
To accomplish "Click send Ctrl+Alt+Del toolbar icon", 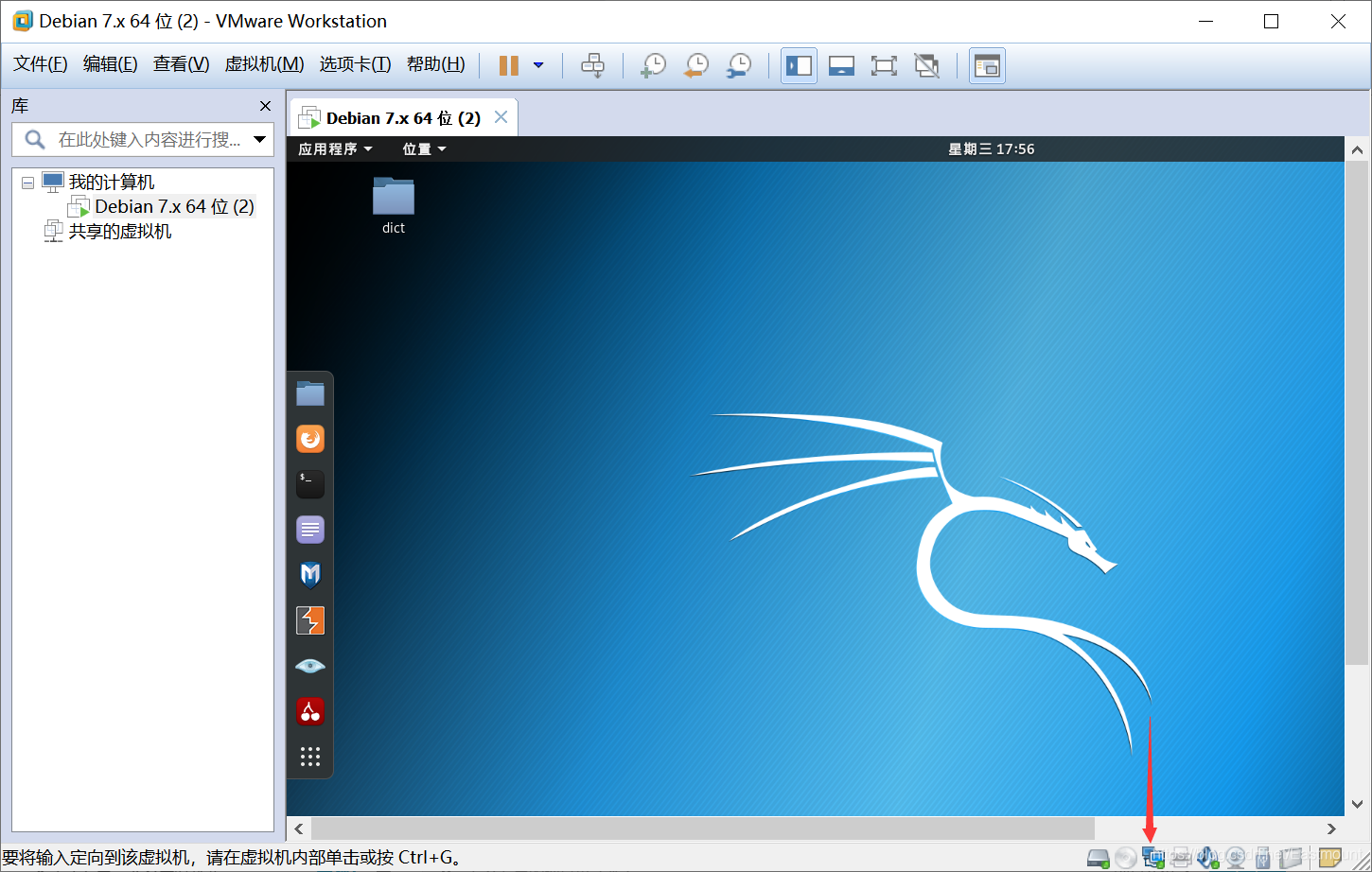I will 593,65.
